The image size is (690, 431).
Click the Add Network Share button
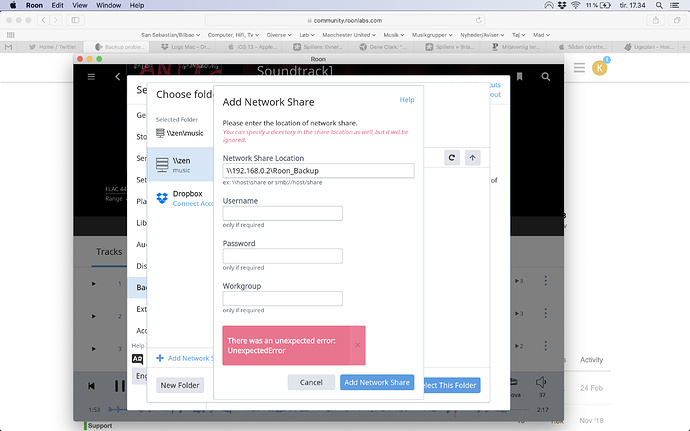point(377,382)
